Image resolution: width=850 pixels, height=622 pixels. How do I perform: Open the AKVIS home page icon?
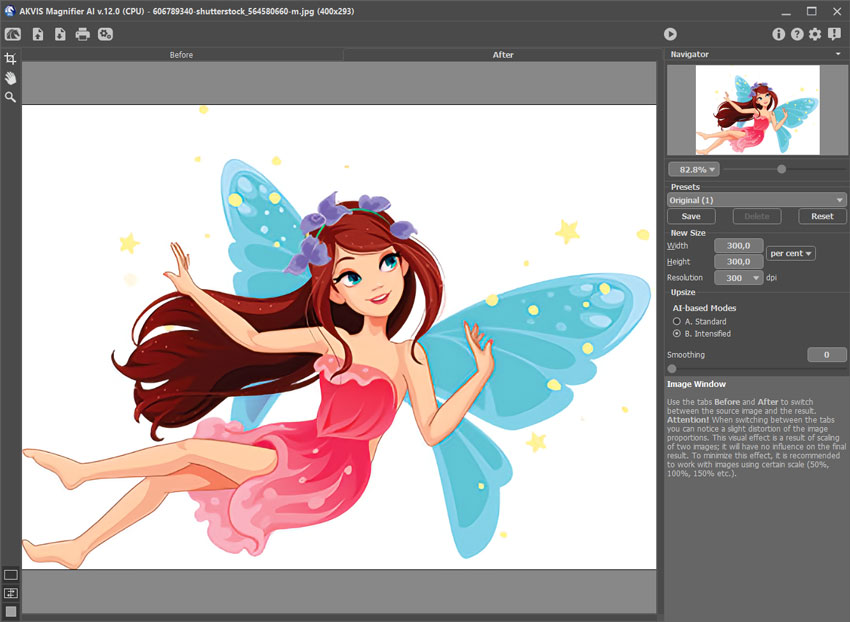pos(13,34)
